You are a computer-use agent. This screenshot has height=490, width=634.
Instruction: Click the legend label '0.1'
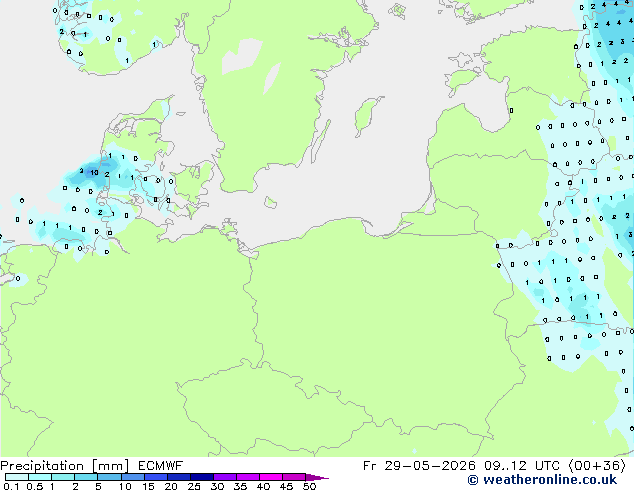(11, 486)
